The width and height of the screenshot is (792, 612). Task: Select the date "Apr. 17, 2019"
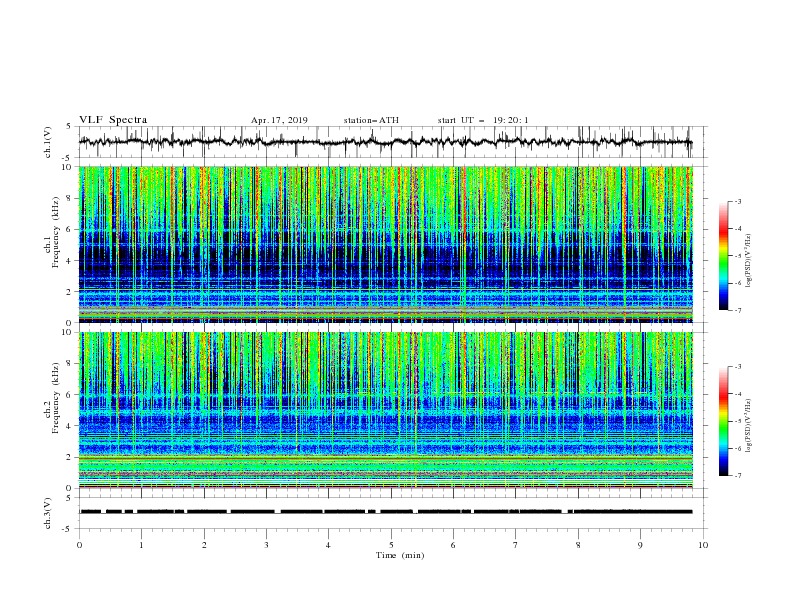click(279, 120)
